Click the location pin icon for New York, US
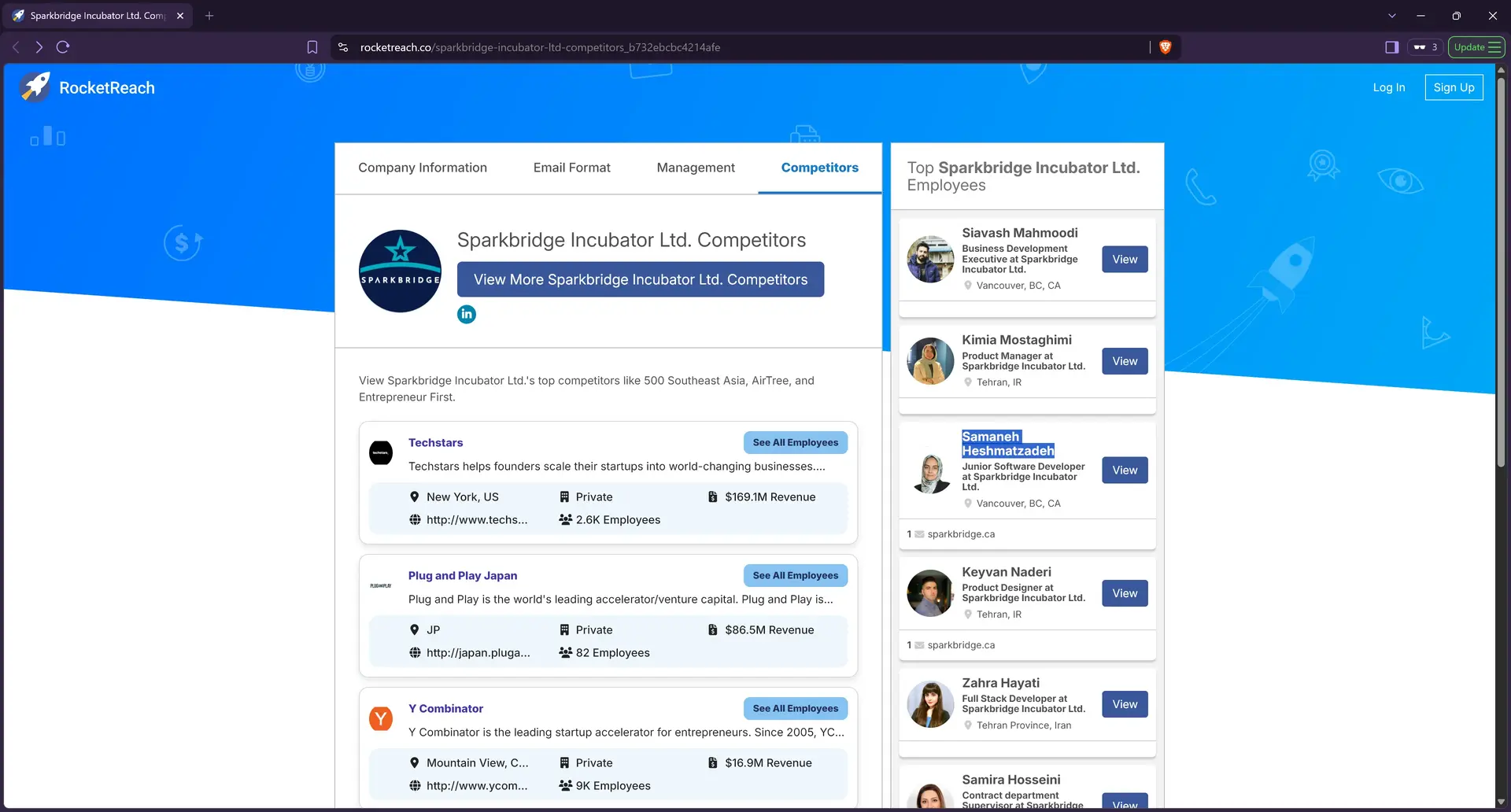The height and width of the screenshot is (812, 1511). (x=415, y=497)
